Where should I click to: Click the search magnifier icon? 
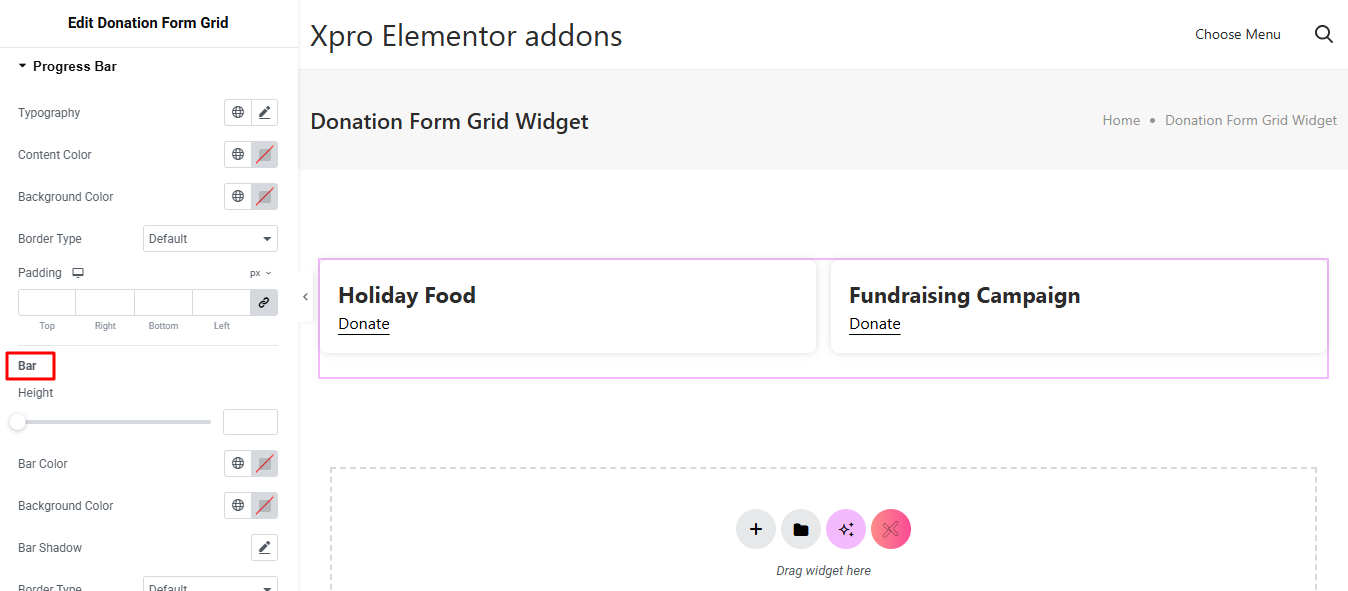[x=1324, y=35]
